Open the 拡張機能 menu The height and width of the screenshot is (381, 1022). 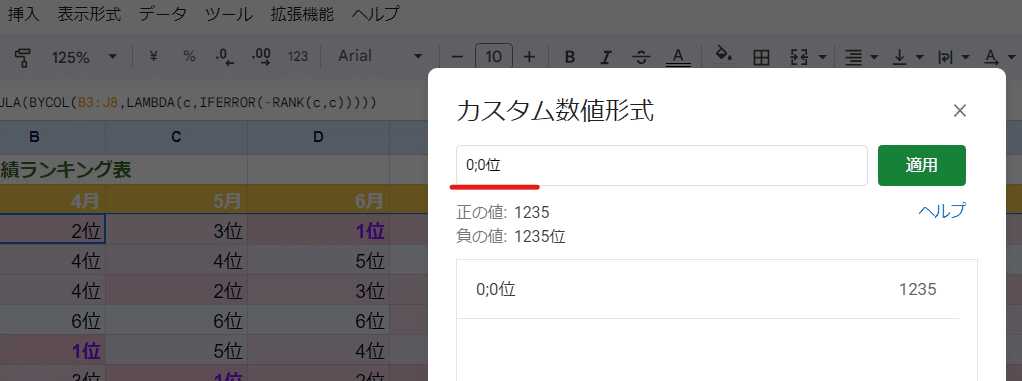[x=302, y=14]
